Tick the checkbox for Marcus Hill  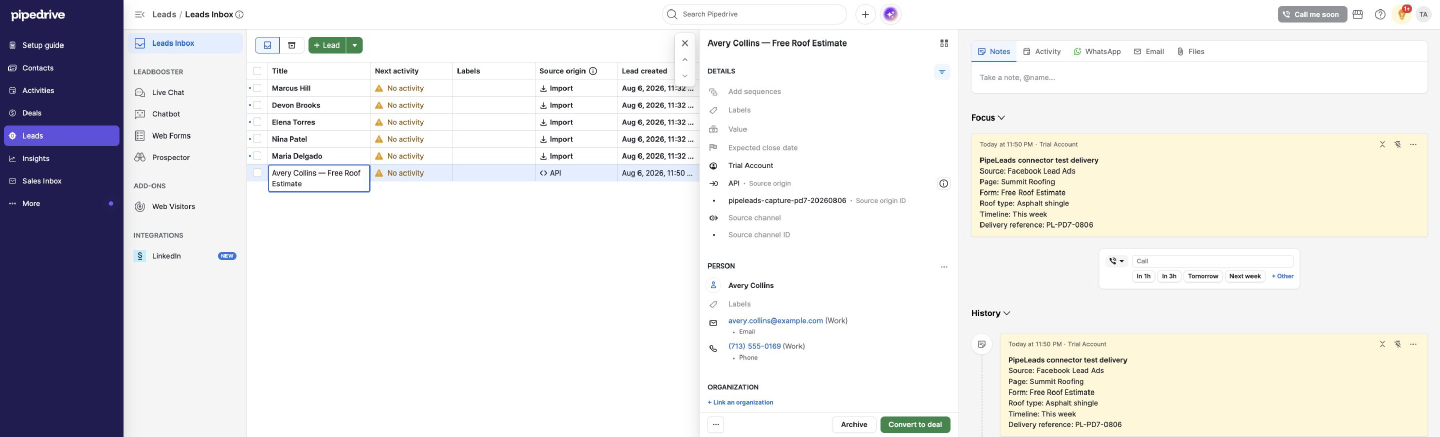pos(257,88)
